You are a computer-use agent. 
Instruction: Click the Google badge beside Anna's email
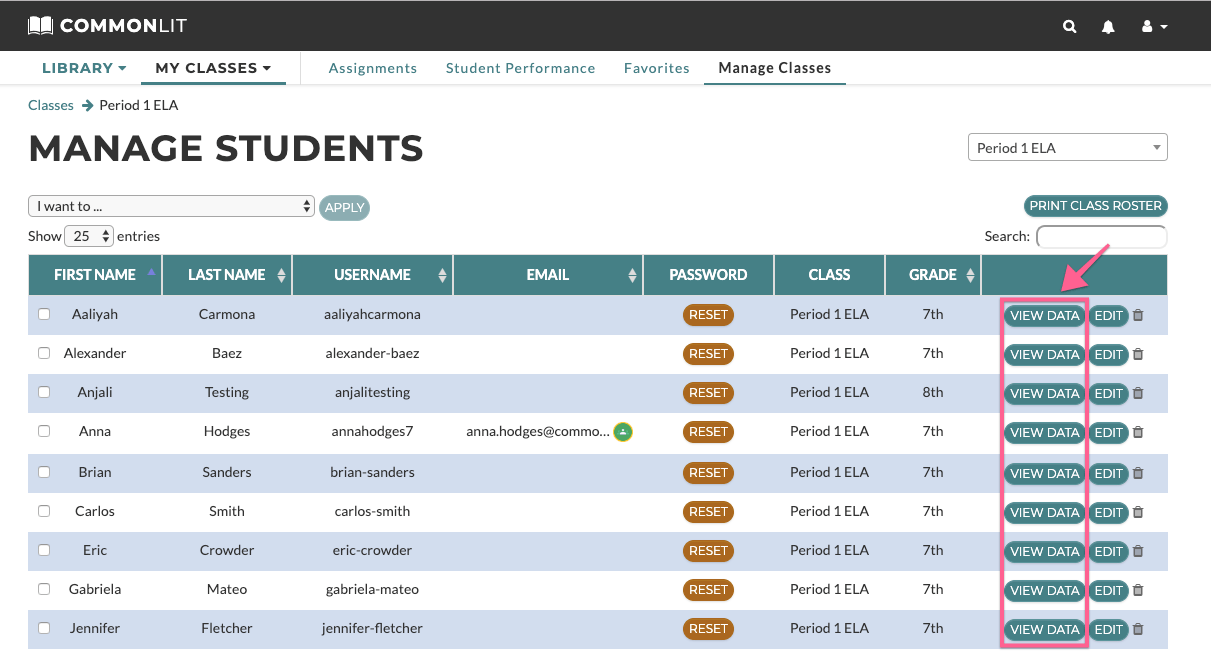(x=623, y=432)
